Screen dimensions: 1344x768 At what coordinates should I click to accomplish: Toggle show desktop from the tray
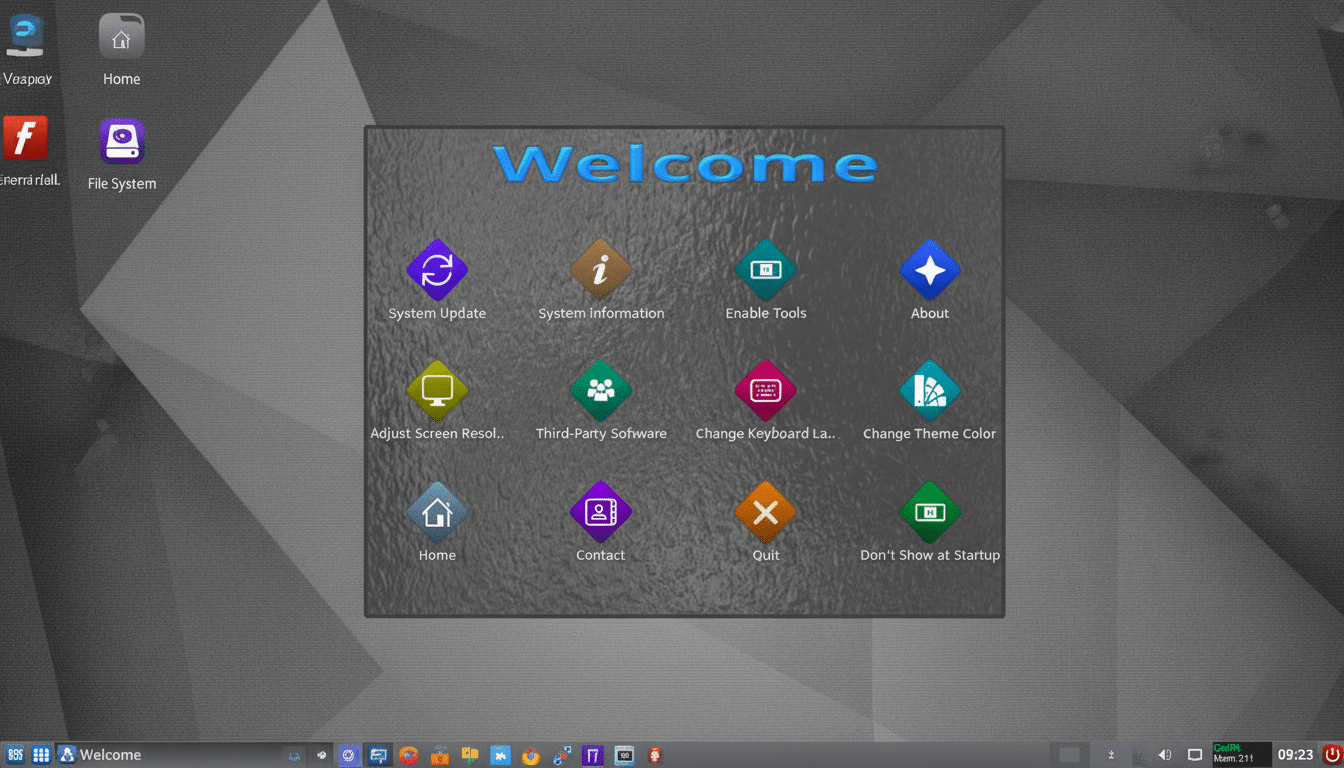pyautogui.click(x=1195, y=755)
